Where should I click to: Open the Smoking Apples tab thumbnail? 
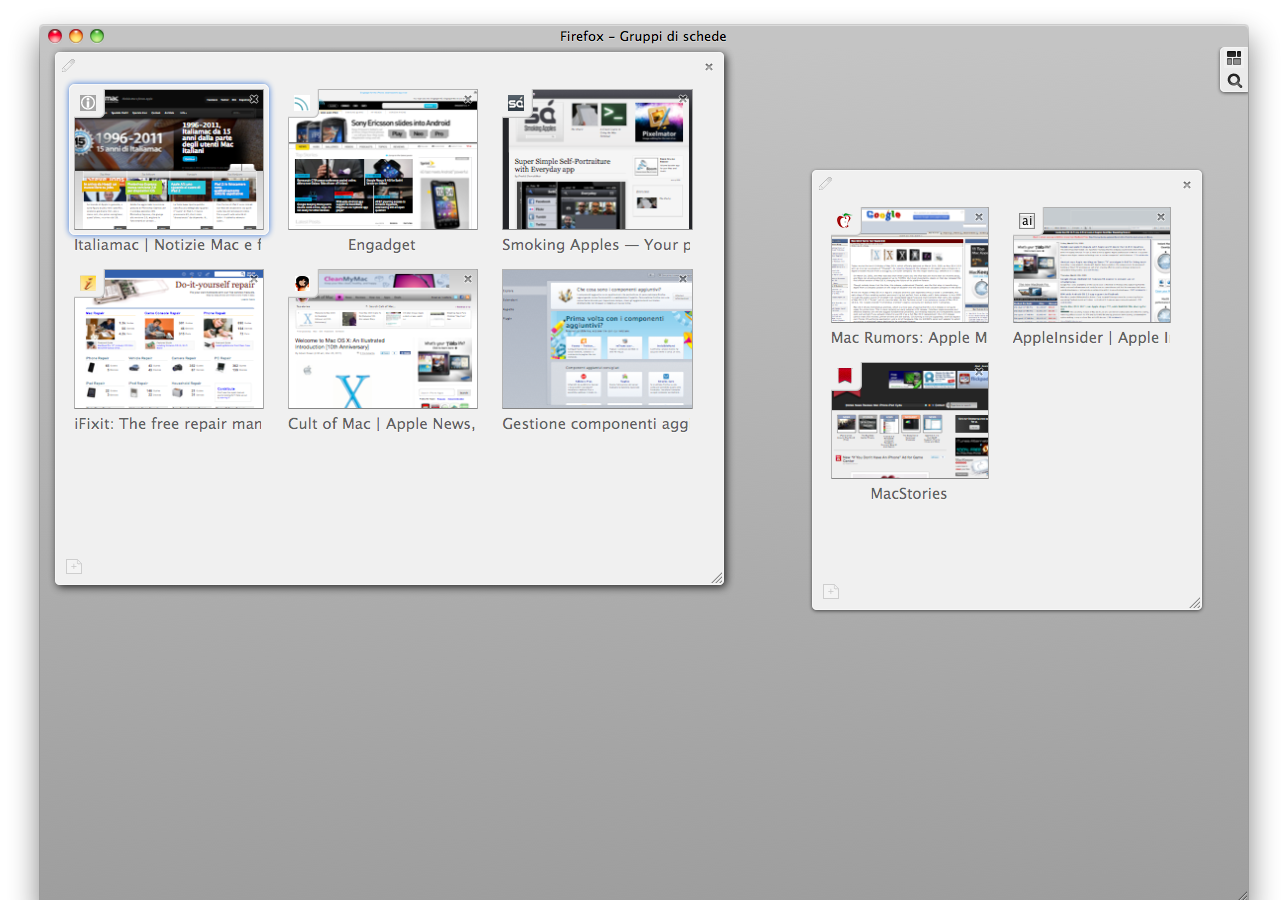[597, 160]
